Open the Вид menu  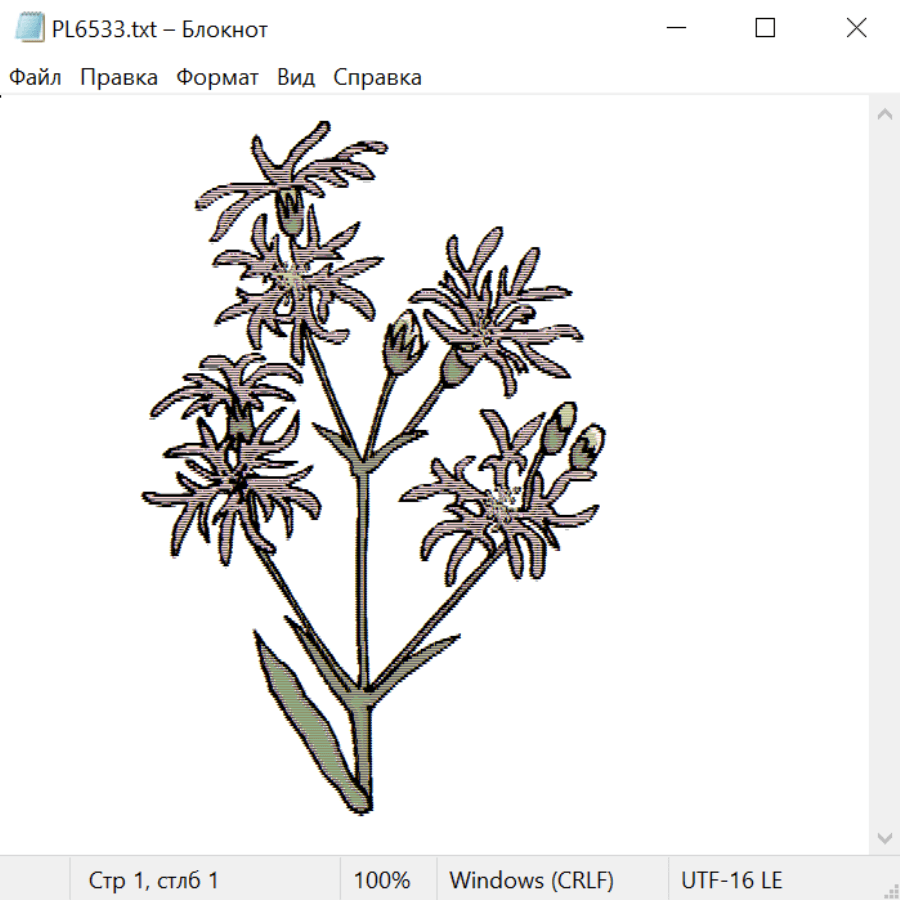(296, 77)
